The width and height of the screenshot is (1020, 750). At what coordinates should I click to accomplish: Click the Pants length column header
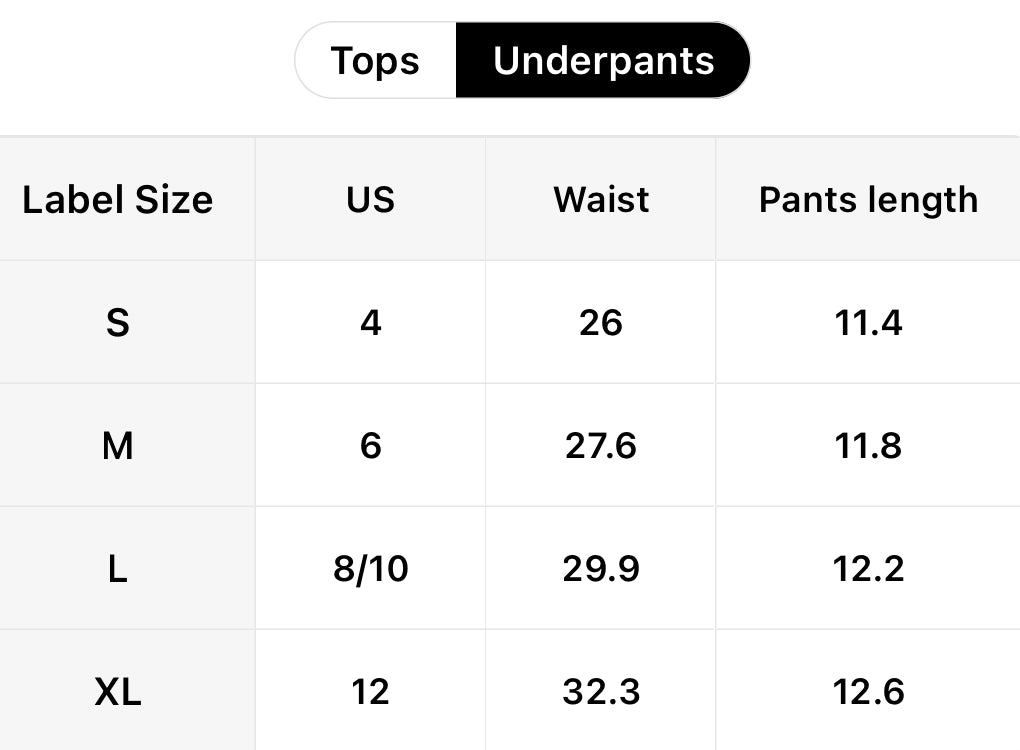point(868,199)
